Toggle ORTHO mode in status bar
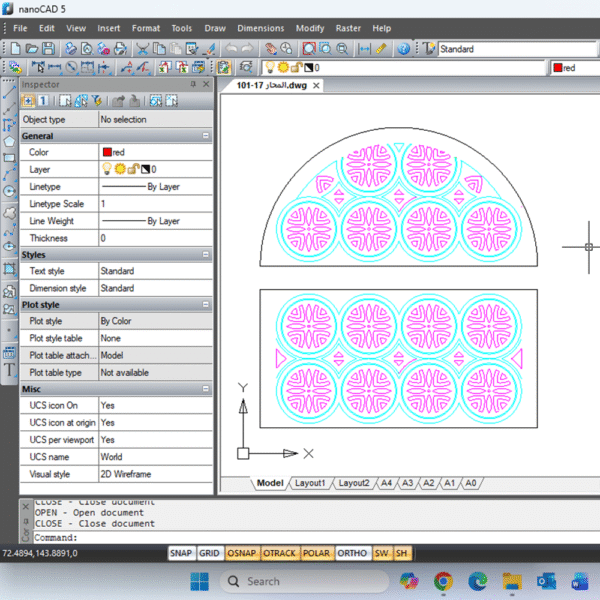Screen dimensions: 600x600 click(351, 553)
